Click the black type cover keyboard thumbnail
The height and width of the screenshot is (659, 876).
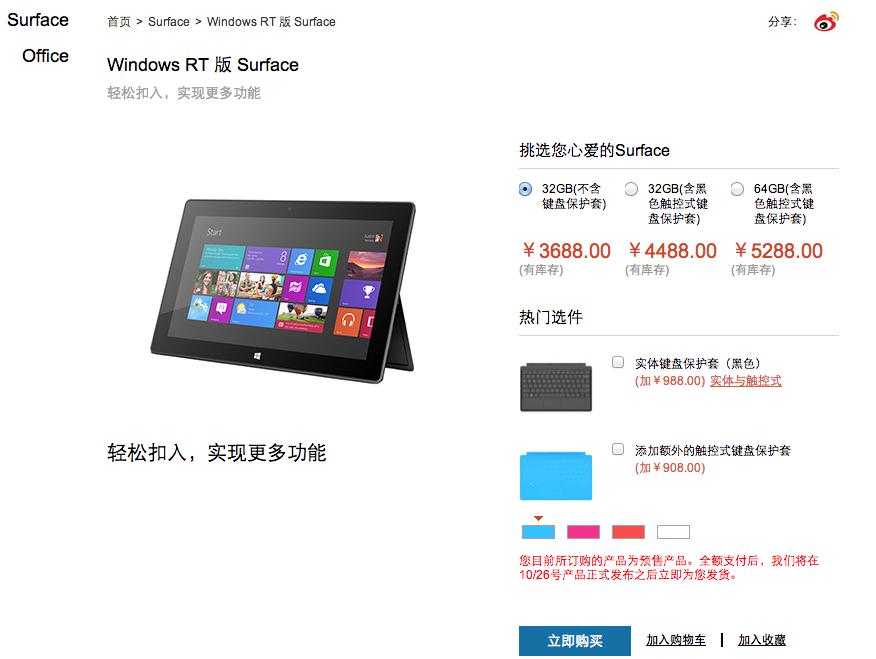(x=556, y=386)
